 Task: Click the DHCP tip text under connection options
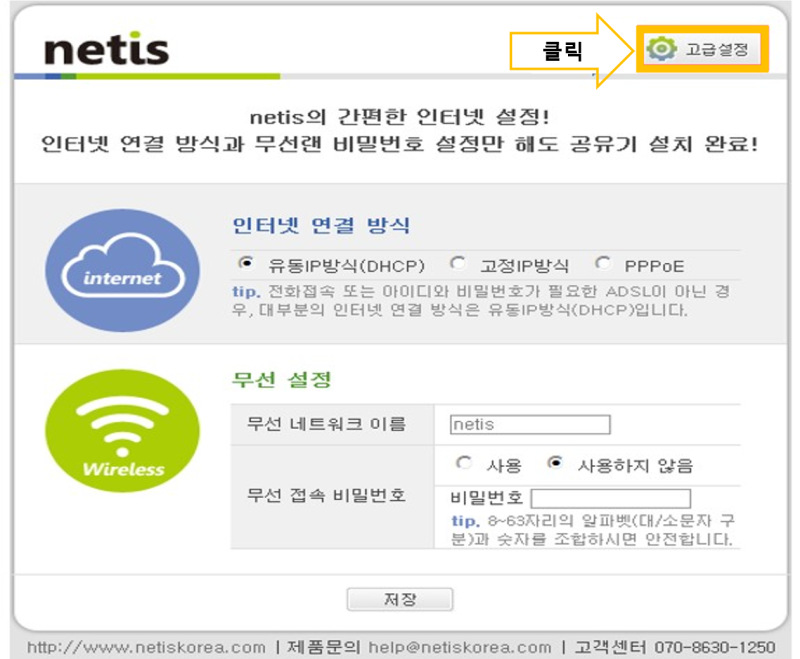481,301
